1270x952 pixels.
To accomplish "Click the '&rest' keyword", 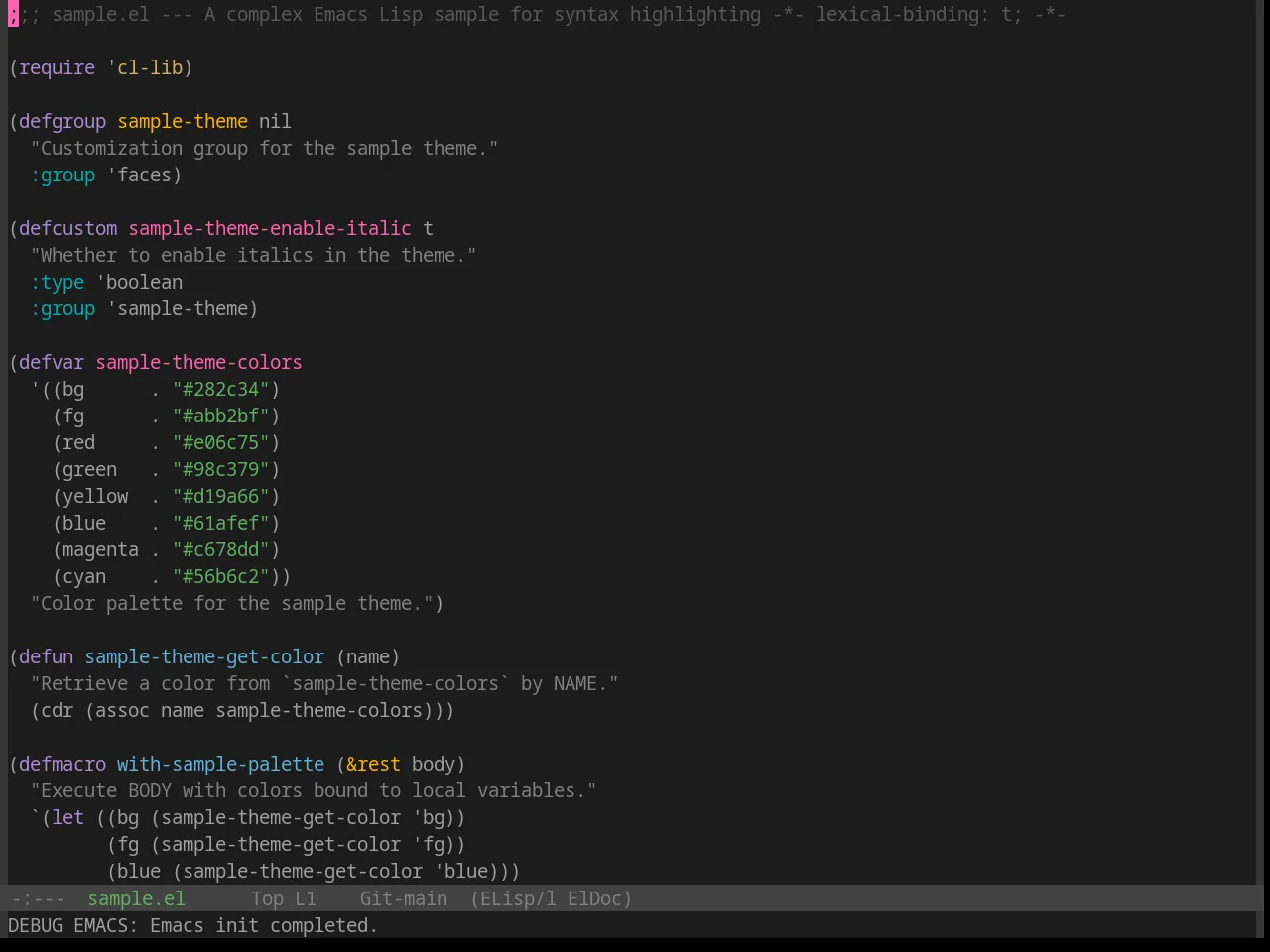I will 373,764.
